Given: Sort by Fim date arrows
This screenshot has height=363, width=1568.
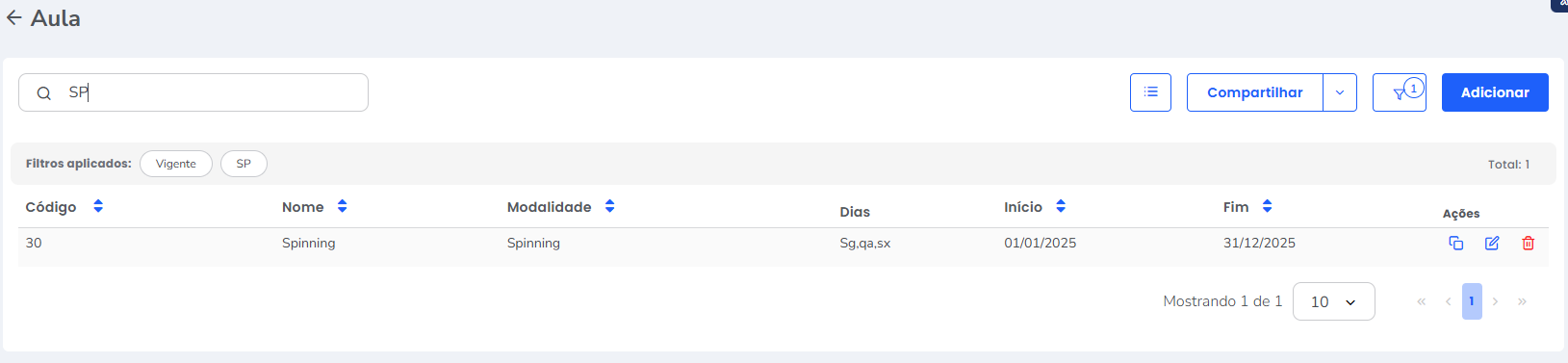Looking at the screenshot, I should click(1268, 207).
